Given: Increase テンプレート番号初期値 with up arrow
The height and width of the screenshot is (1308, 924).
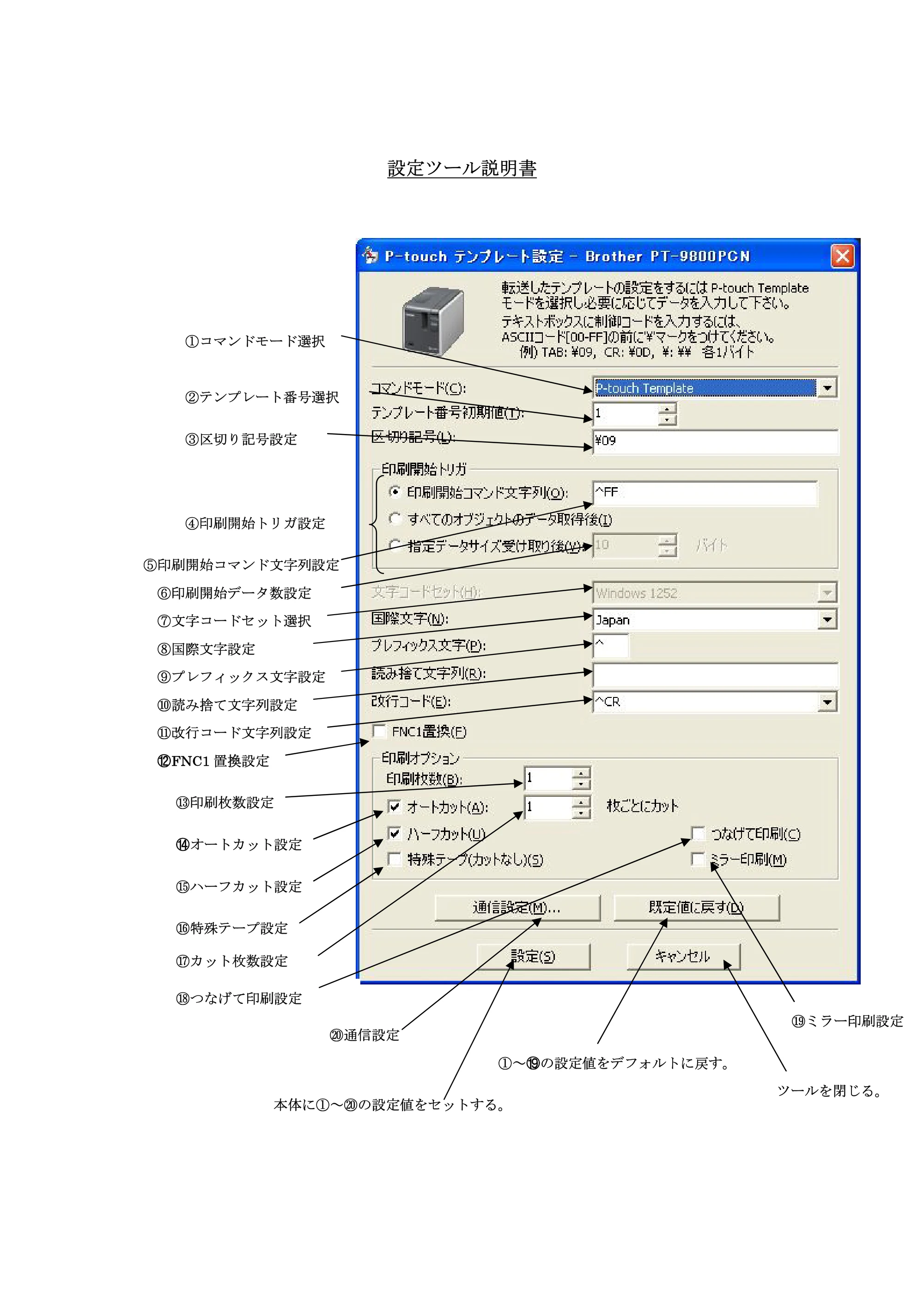Looking at the screenshot, I should (x=667, y=408).
